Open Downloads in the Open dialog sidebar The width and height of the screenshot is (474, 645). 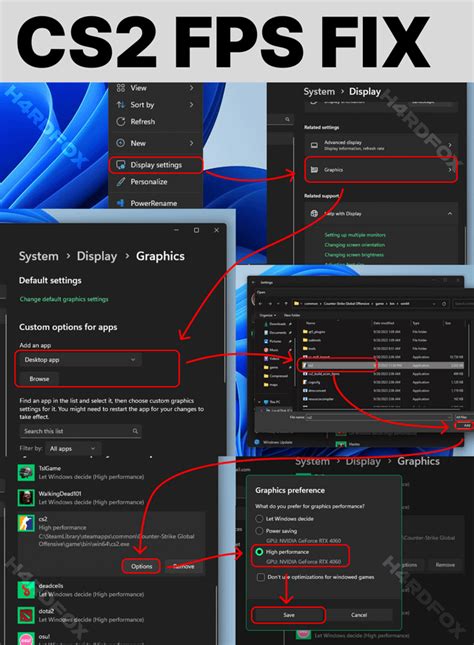click(277, 324)
